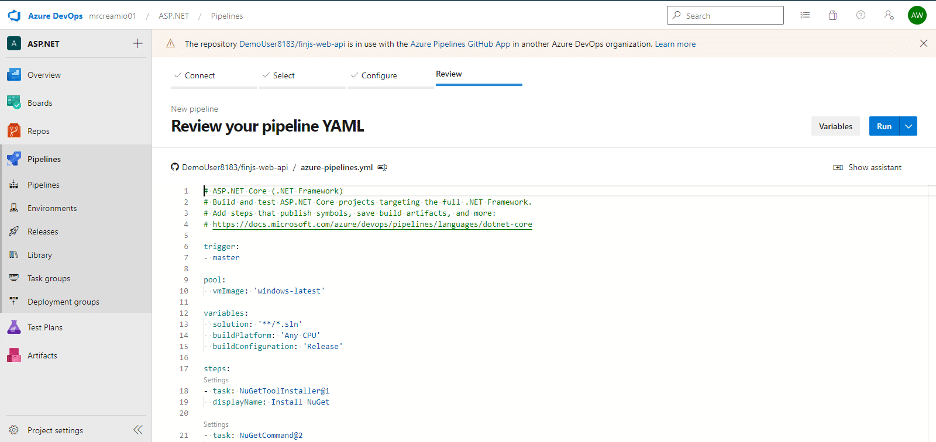
Task: Open the Environments icon in the sidebar
Action: coord(15,208)
